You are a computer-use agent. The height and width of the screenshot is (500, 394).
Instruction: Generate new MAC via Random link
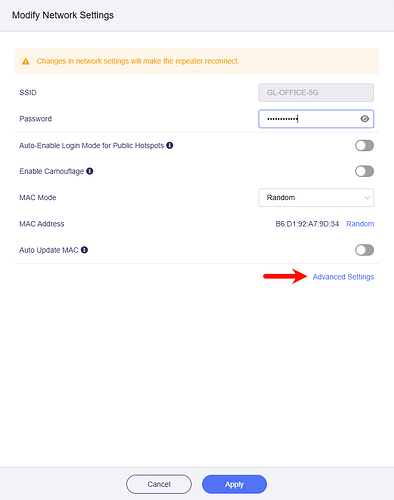click(360, 224)
